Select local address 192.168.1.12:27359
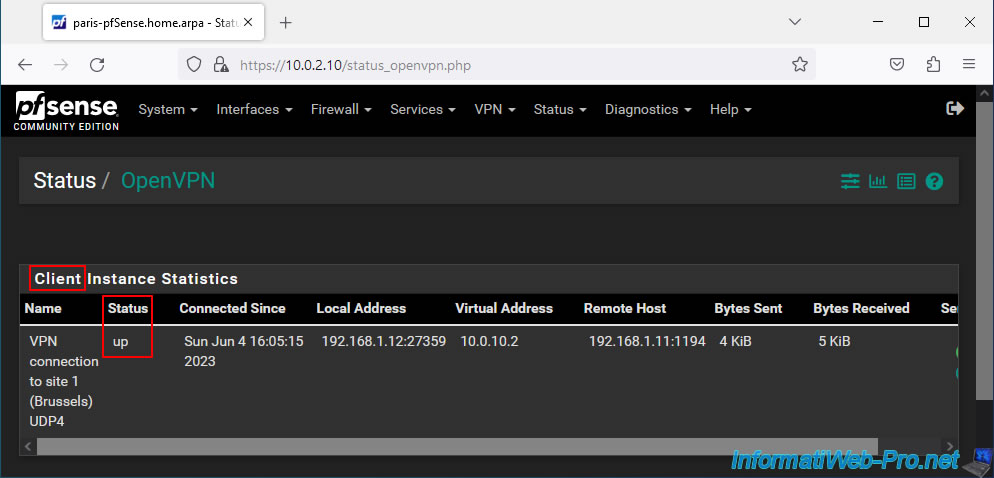The height and width of the screenshot is (478, 994). [x=384, y=342]
